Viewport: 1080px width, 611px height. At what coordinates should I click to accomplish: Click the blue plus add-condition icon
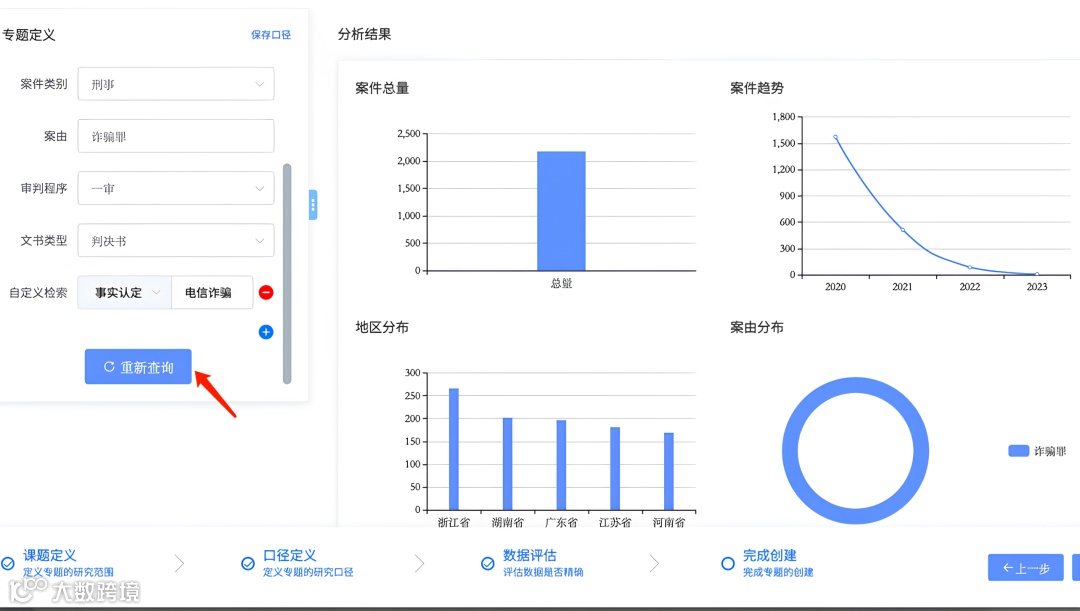266,332
